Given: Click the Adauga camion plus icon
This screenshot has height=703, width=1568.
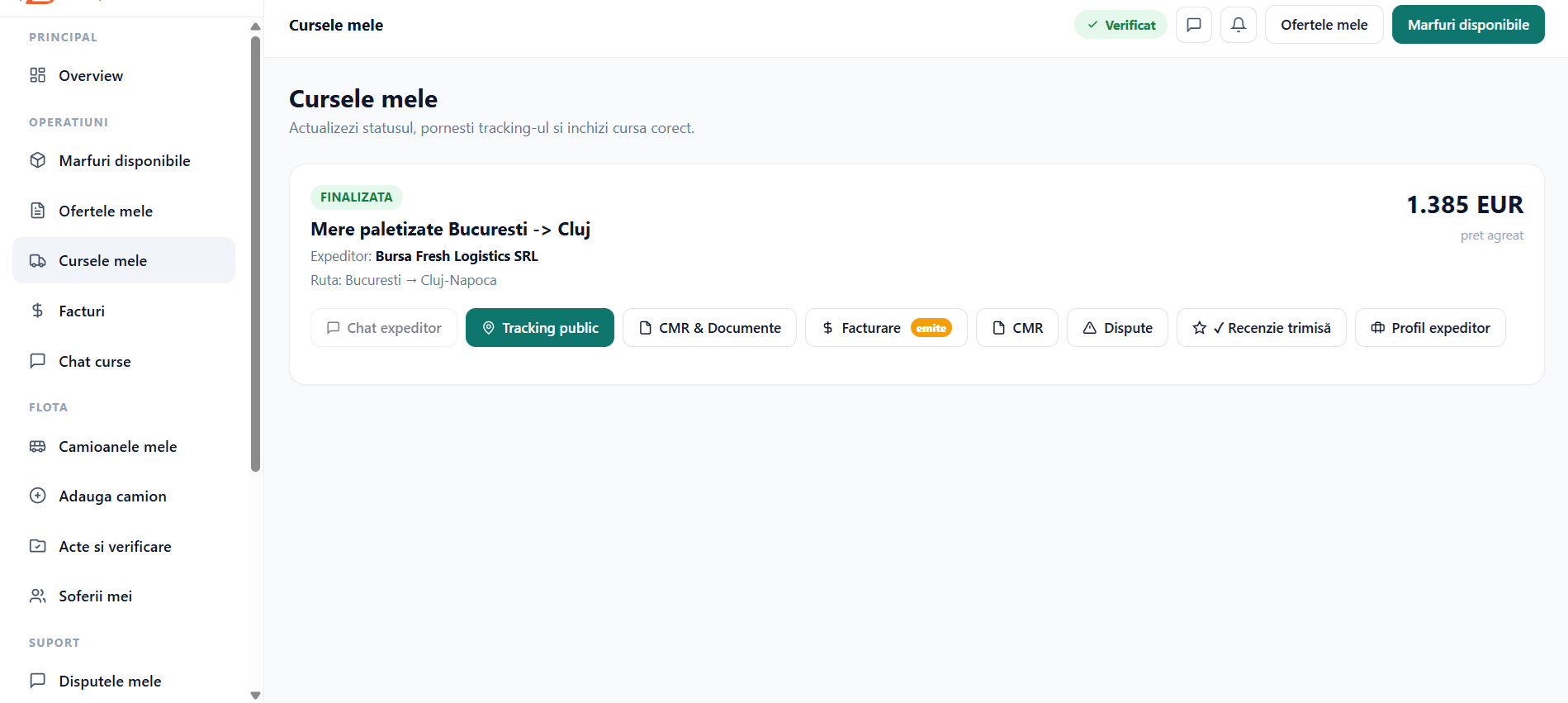Looking at the screenshot, I should pyautogui.click(x=38, y=496).
